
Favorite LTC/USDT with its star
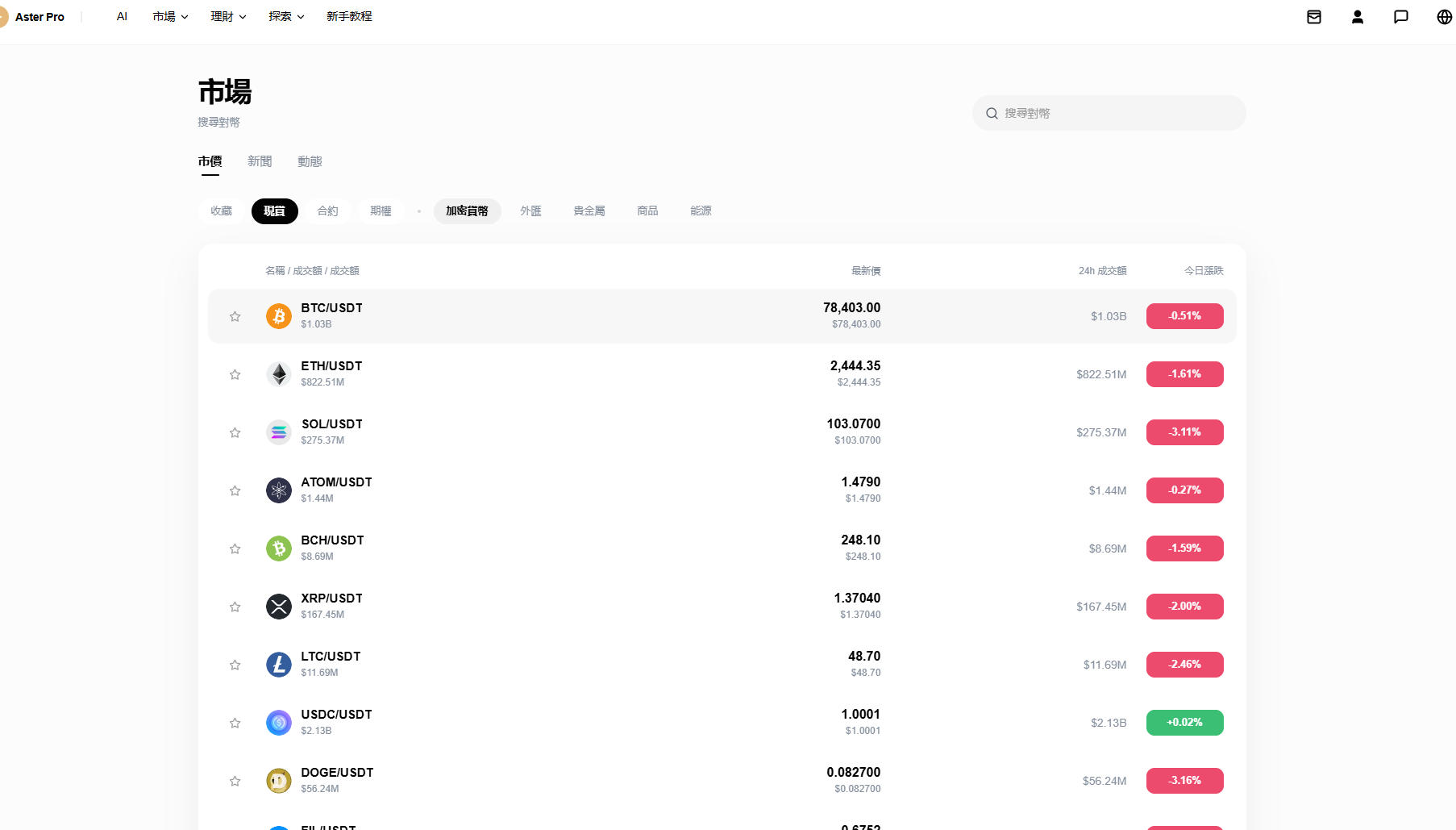(x=235, y=665)
